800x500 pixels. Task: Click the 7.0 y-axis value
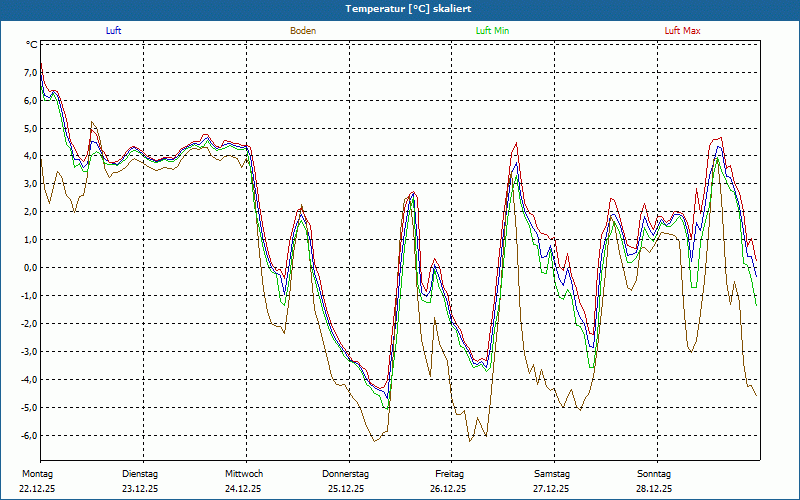point(29,73)
